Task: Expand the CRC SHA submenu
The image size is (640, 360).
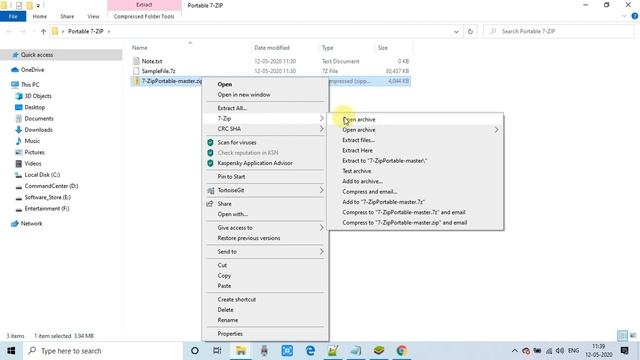Action: click(x=321, y=129)
